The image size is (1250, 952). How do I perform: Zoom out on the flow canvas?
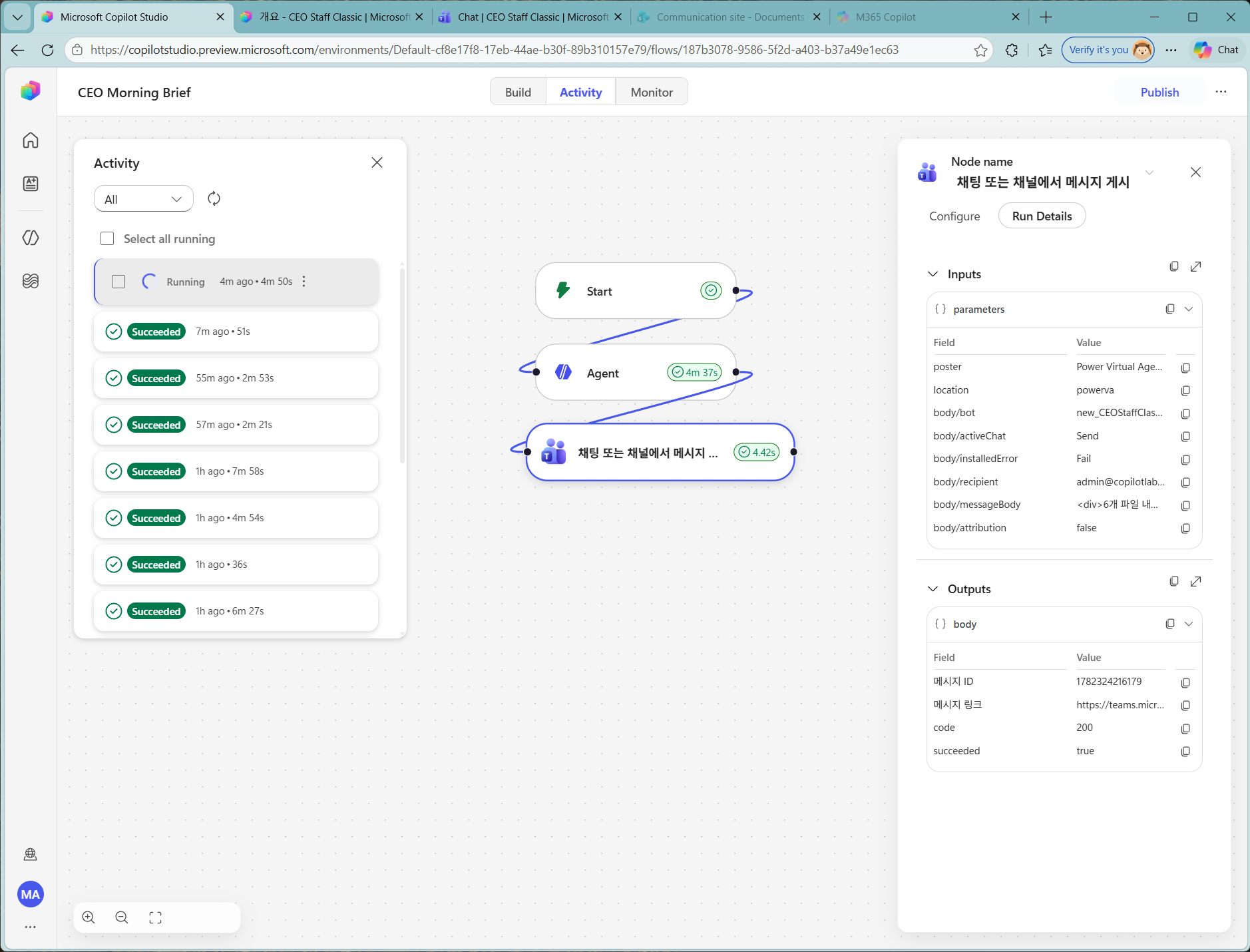click(122, 917)
